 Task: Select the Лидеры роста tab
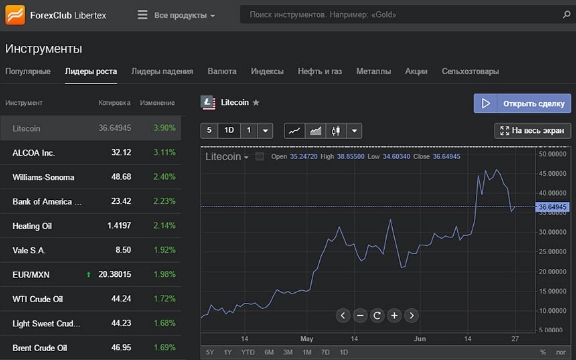click(91, 71)
